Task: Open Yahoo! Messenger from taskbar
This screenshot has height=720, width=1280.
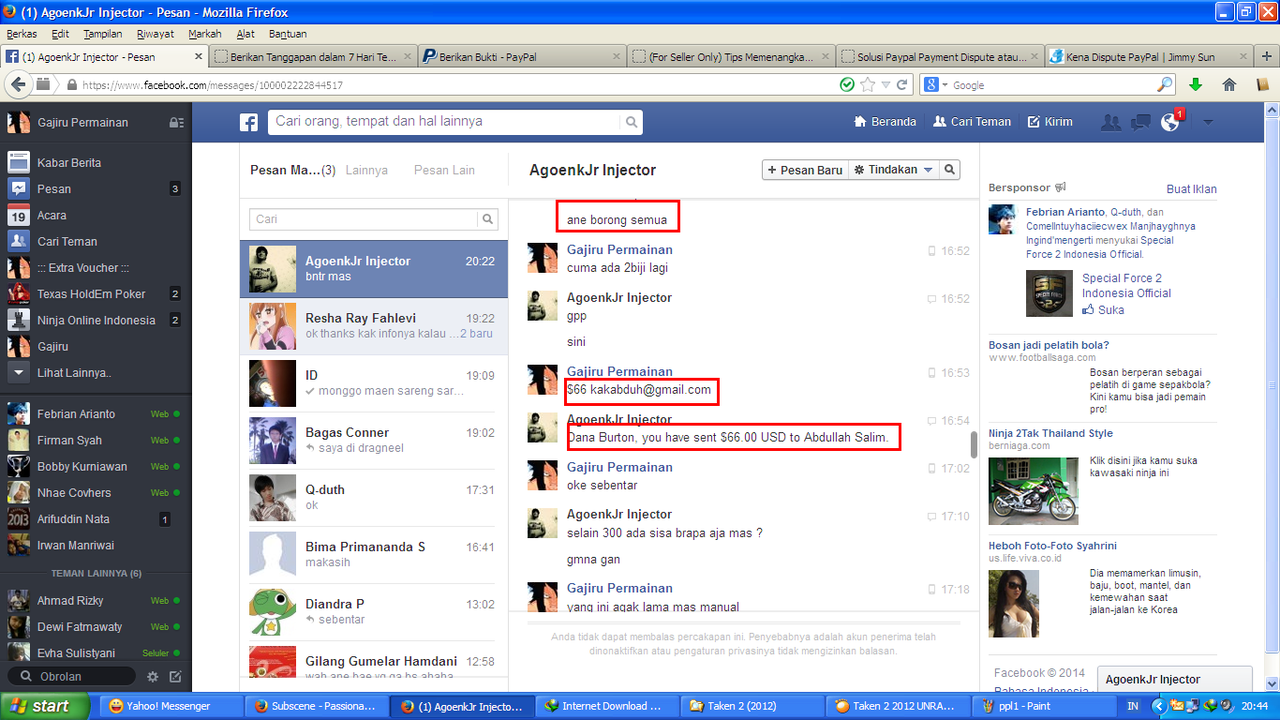Action: [x=170, y=706]
